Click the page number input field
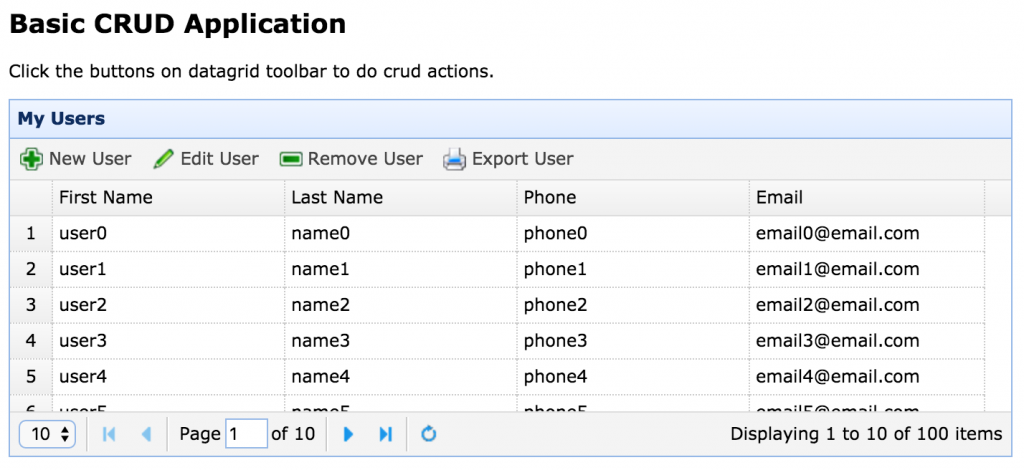Screen dimensions: 1024x470 [246, 434]
